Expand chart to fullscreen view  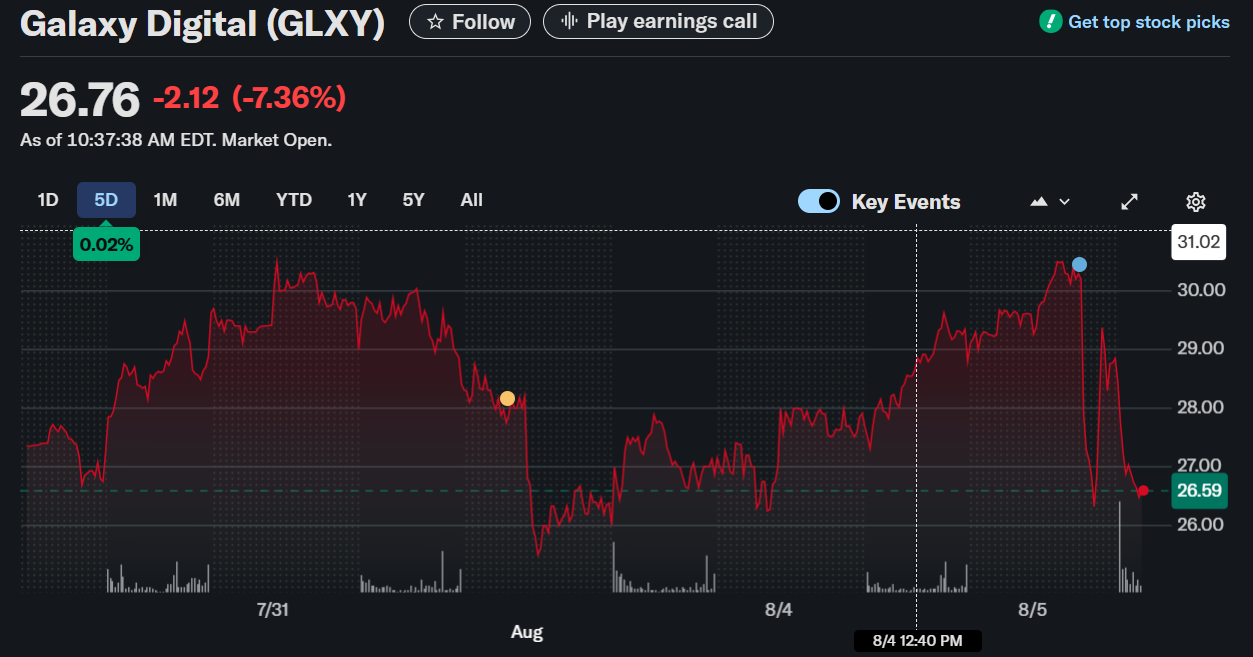click(1129, 202)
